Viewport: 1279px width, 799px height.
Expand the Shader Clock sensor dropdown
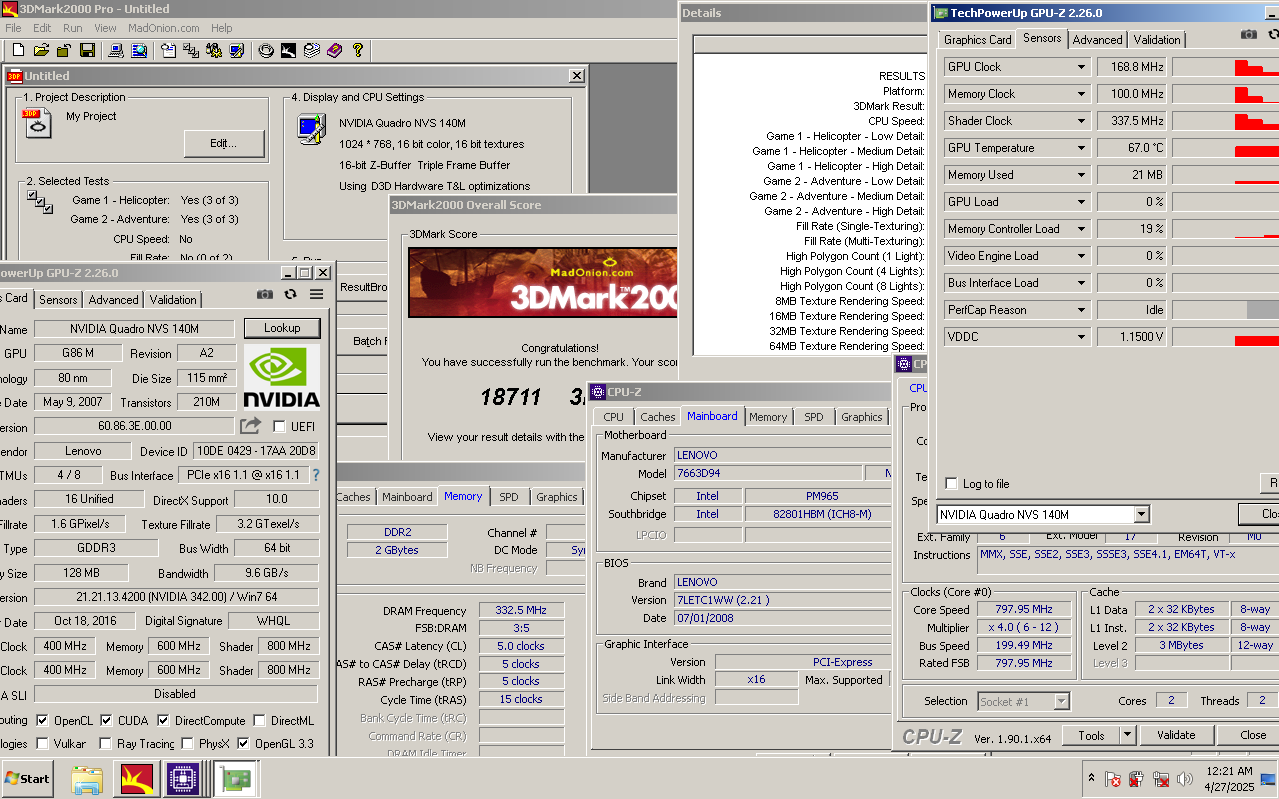click(x=1081, y=121)
